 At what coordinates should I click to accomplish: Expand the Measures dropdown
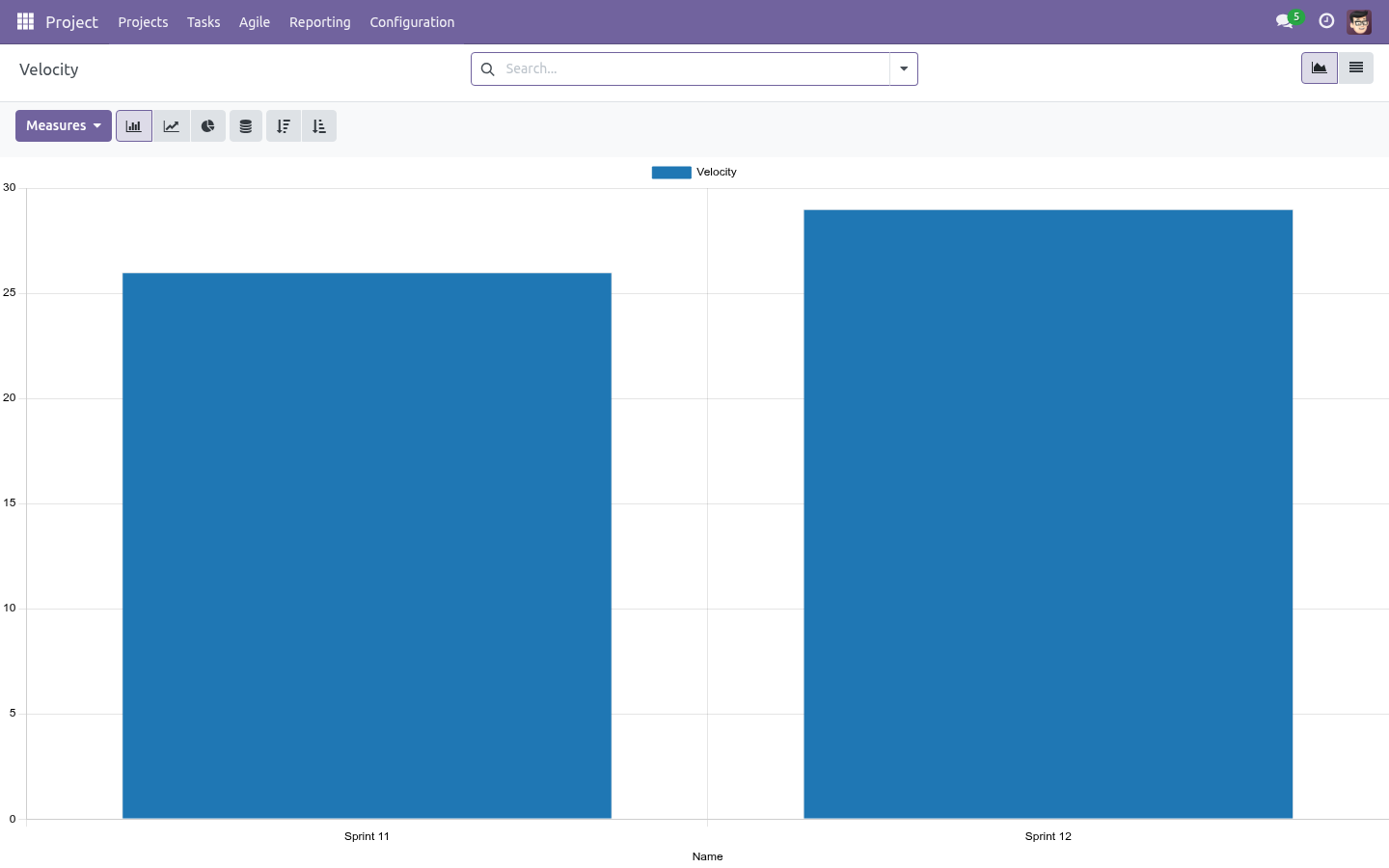pyautogui.click(x=64, y=126)
